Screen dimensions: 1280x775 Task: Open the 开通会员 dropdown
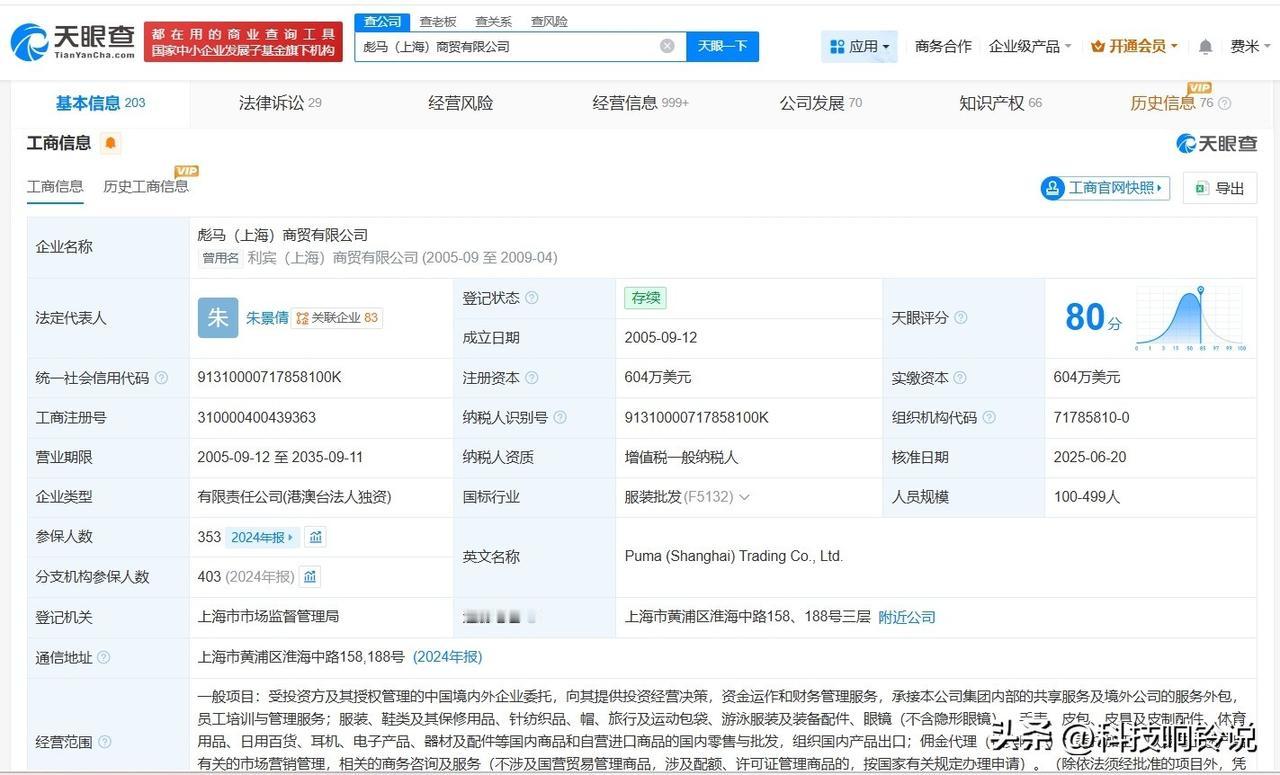point(1135,47)
